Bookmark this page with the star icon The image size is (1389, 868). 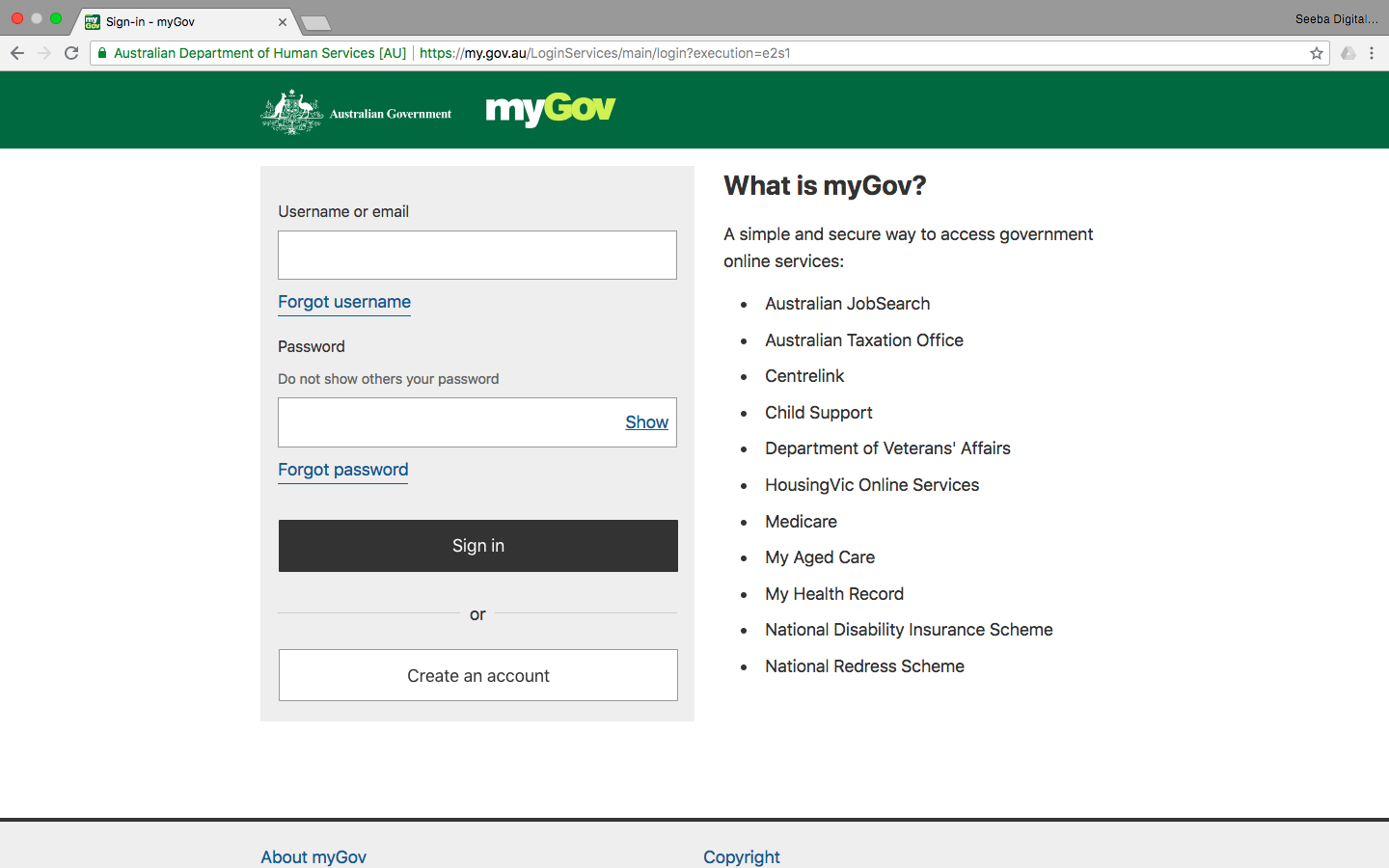1316,53
